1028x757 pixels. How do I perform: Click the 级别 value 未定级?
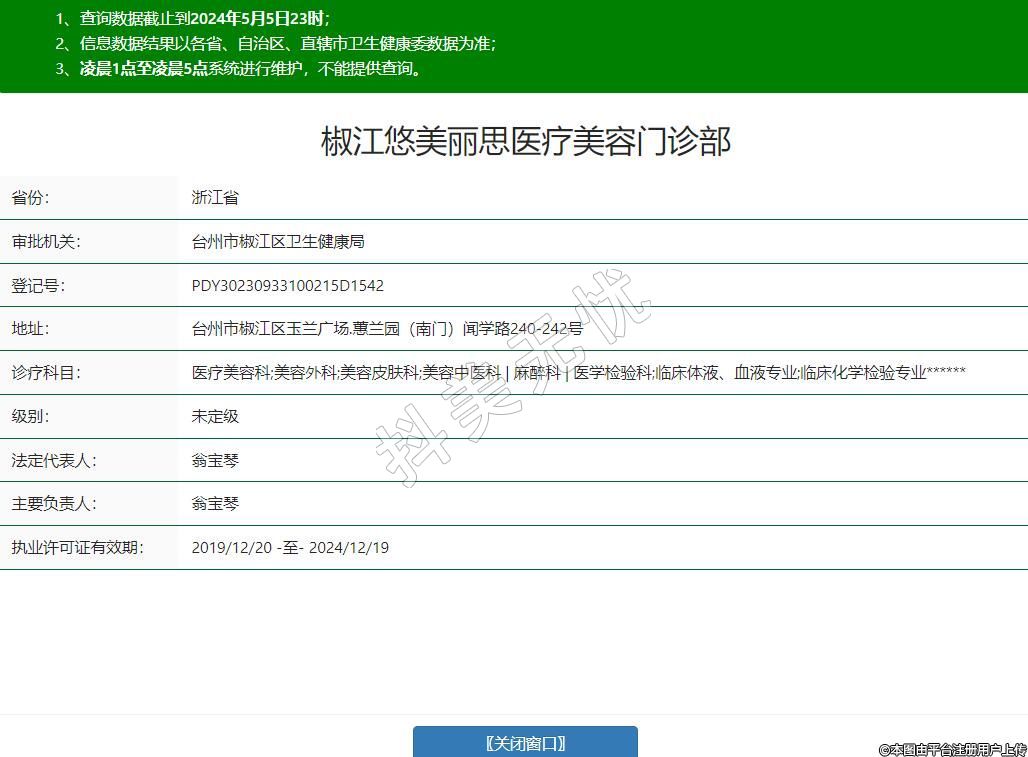pyautogui.click(x=215, y=417)
